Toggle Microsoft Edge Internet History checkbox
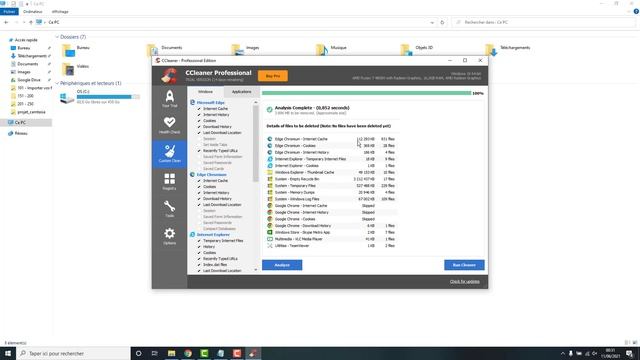 point(199,115)
